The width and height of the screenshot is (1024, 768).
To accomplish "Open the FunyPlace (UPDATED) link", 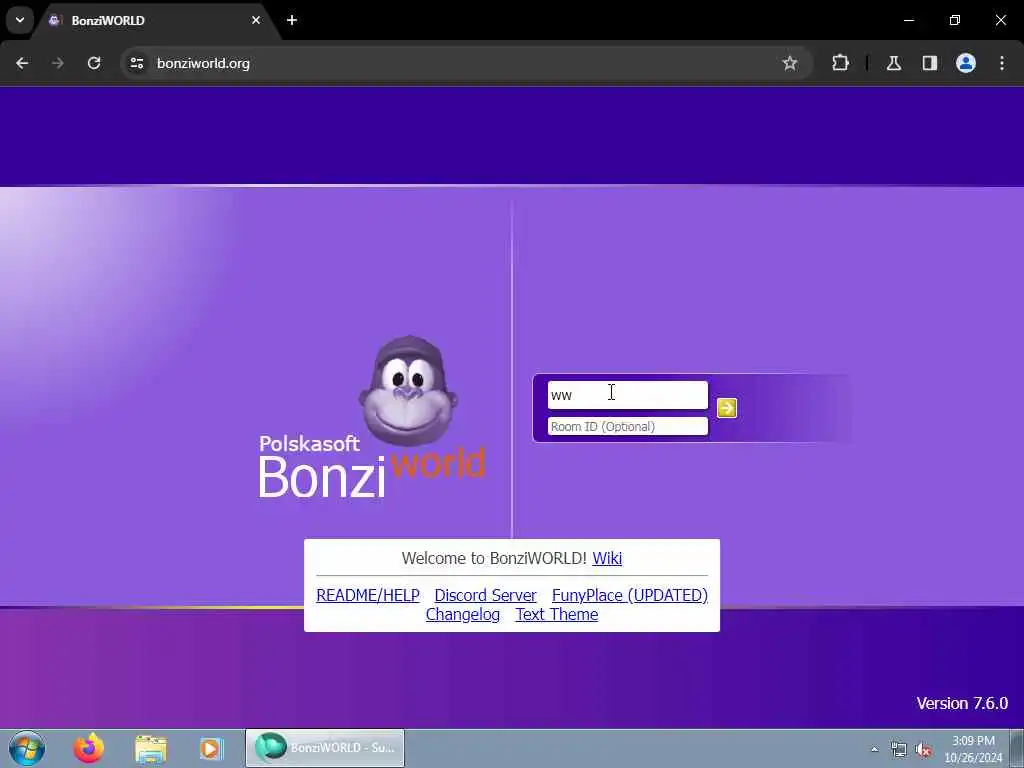I will click(630, 596).
